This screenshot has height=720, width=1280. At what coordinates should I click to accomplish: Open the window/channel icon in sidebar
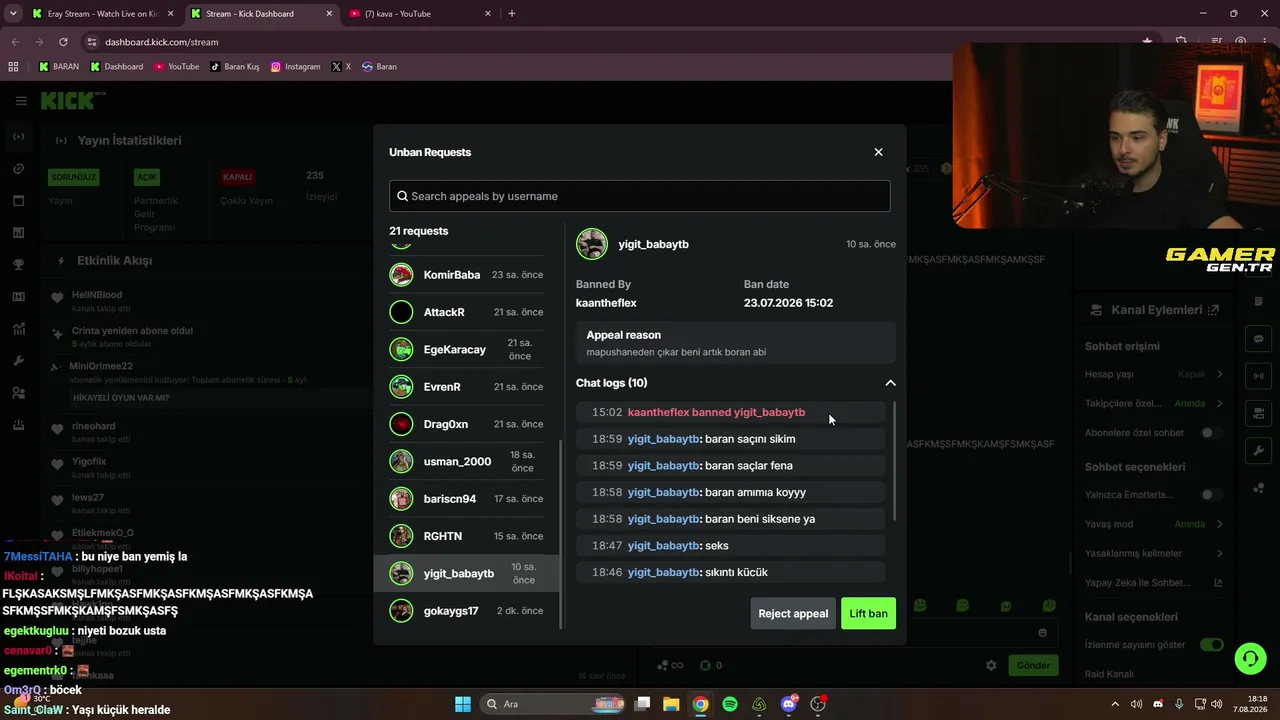tap(18, 201)
